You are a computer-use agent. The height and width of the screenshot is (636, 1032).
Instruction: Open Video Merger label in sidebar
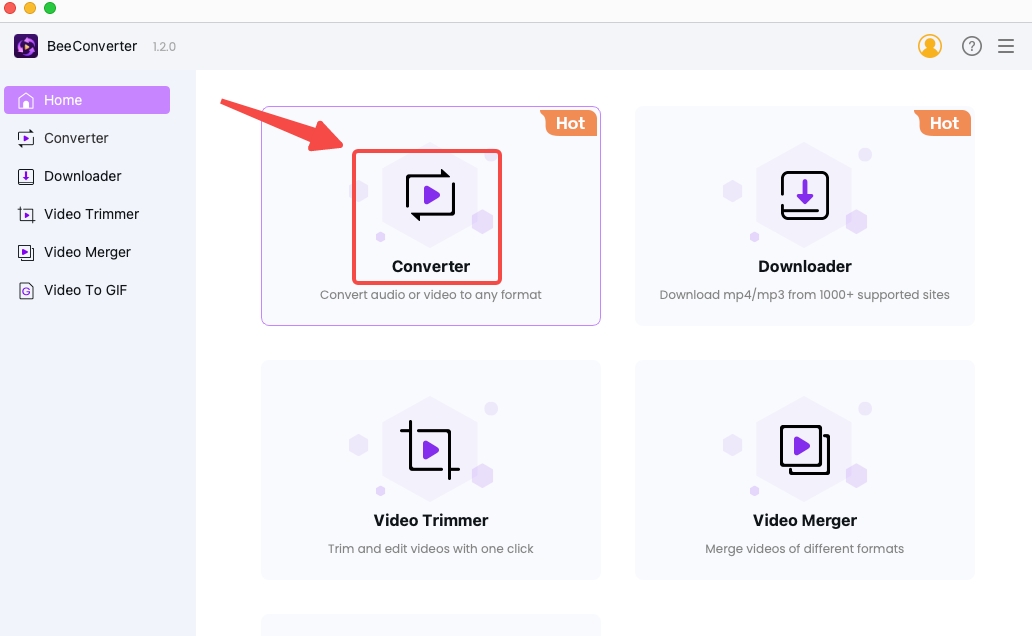point(88,253)
